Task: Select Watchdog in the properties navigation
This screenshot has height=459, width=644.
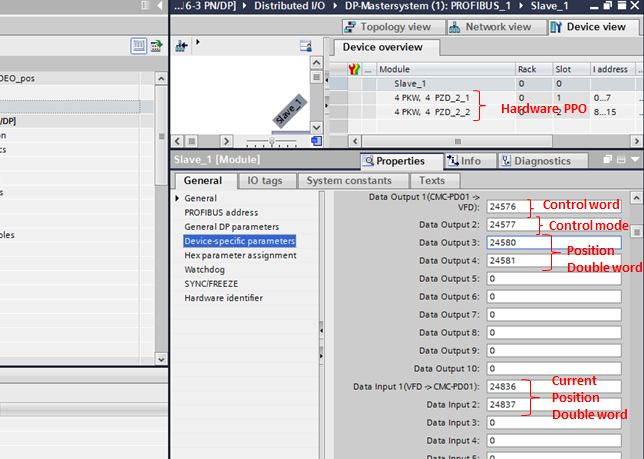Action: coord(206,270)
